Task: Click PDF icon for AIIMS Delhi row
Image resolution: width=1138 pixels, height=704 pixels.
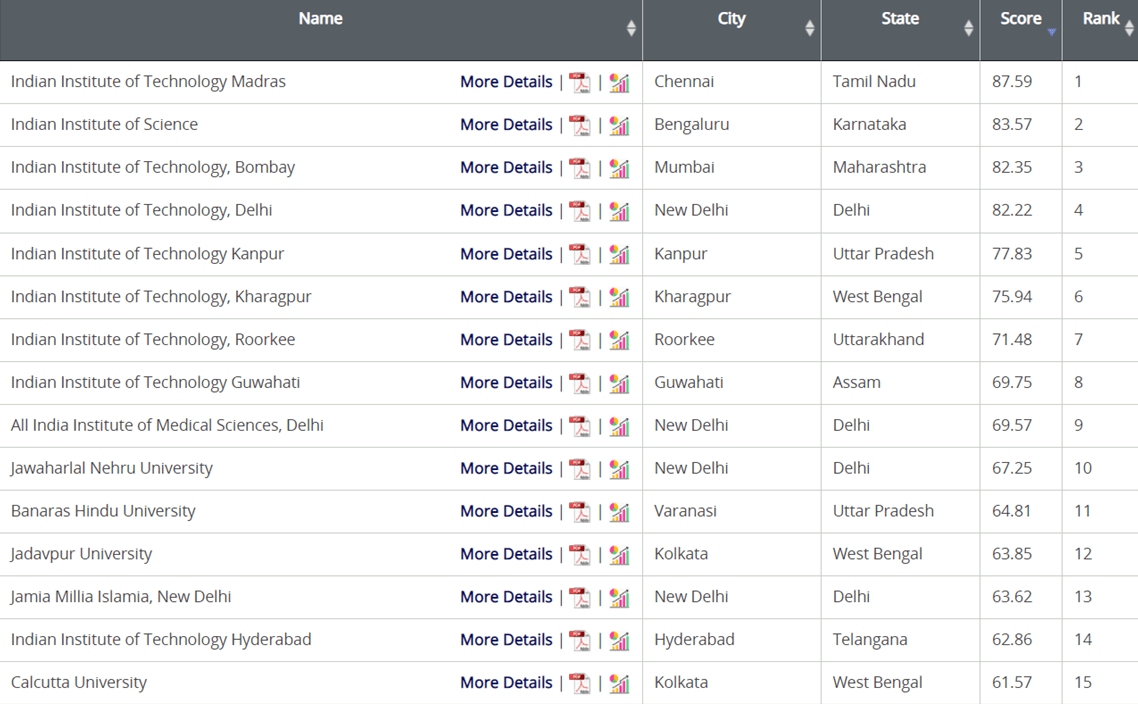Action: [x=580, y=427]
